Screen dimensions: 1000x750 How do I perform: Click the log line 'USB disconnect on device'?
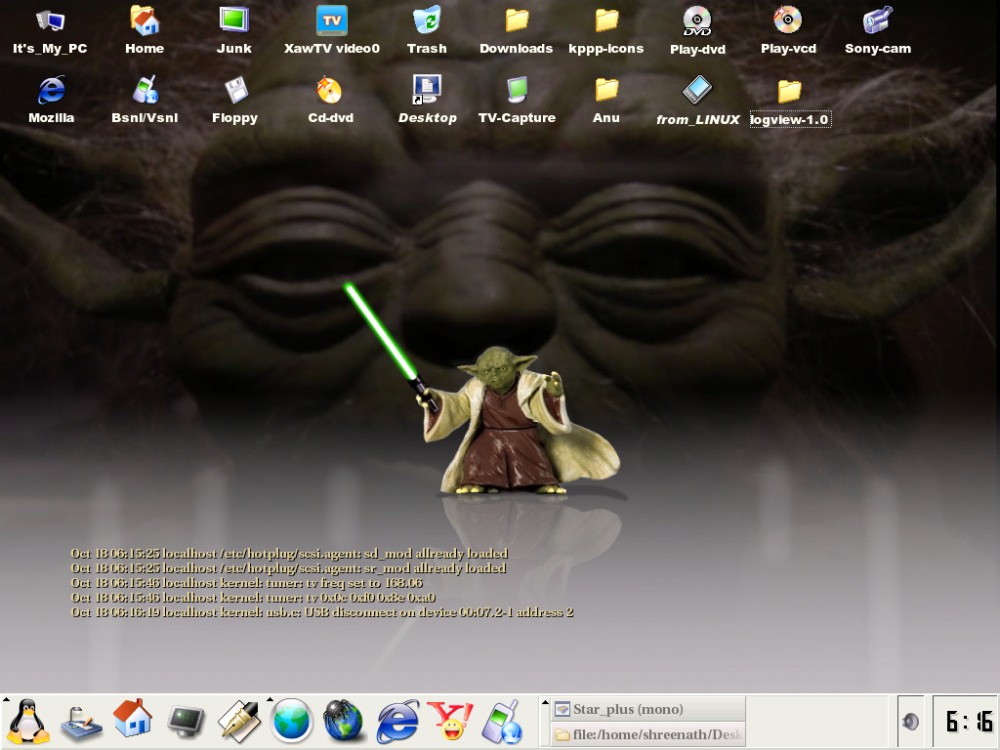[x=322, y=612]
